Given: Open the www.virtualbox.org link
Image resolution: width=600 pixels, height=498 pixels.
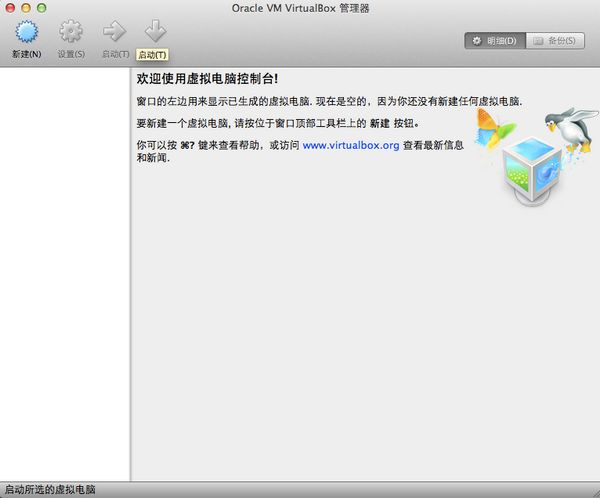Looking at the screenshot, I should tap(351, 145).
